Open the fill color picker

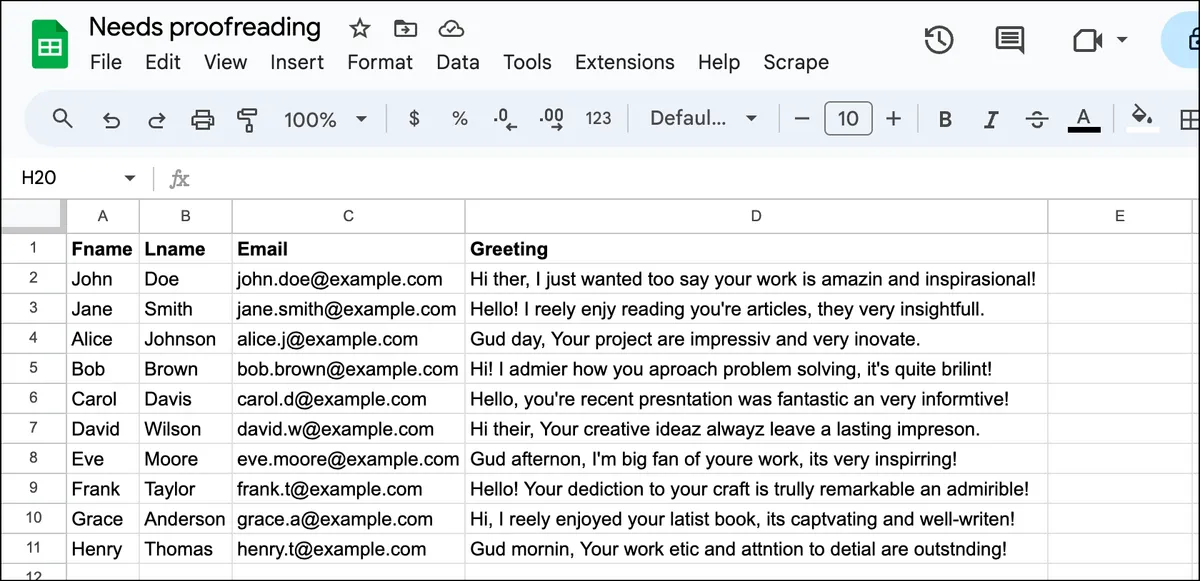1142,119
